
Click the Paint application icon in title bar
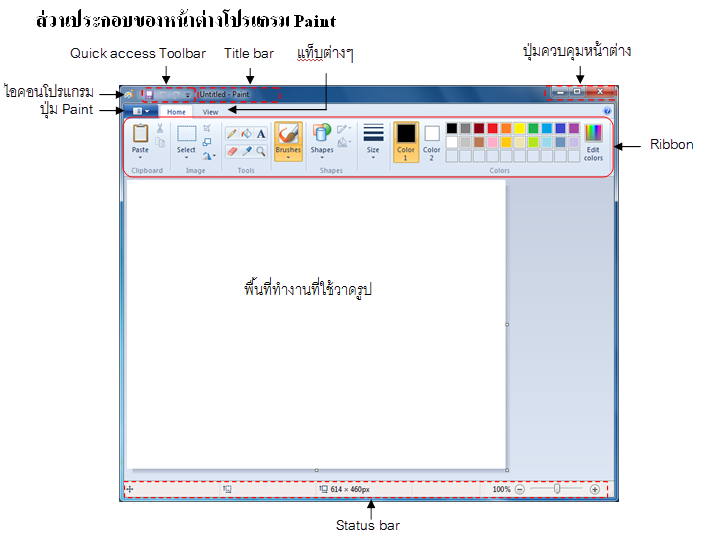(x=129, y=94)
